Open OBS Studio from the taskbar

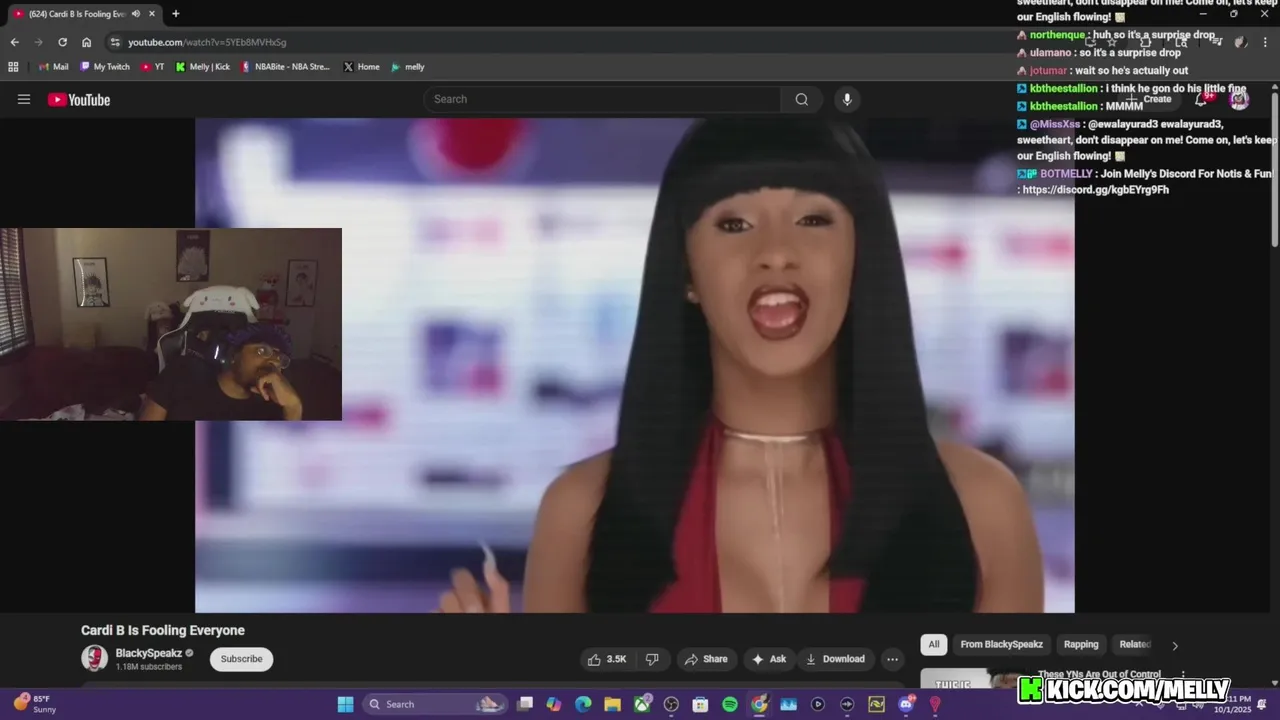[x=671, y=704]
